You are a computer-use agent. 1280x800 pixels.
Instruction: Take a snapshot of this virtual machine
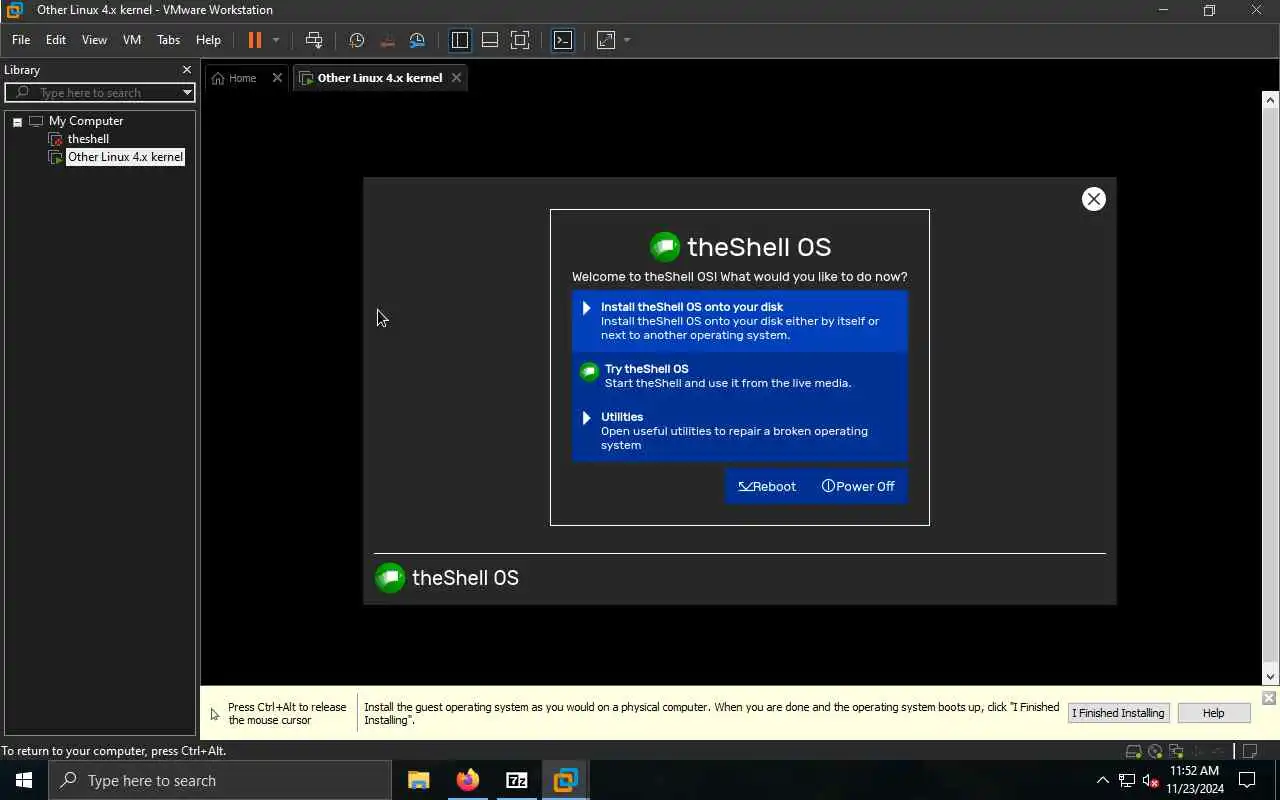point(356,40)
